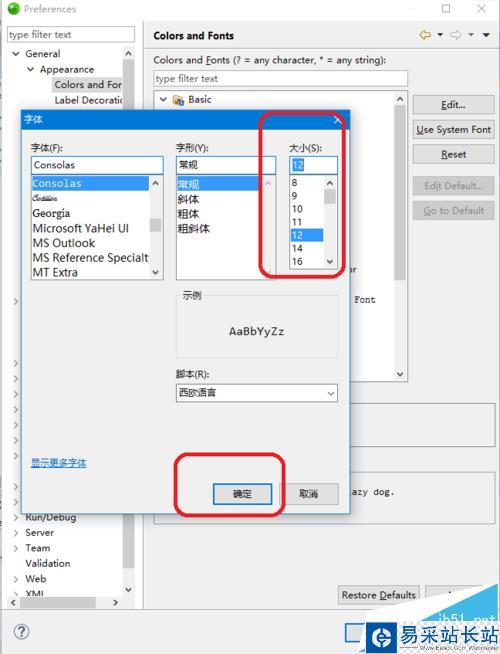The width and height of the screenshot is (500, 654).
Task: Expand the Web tree node
Action: (16, 579)
